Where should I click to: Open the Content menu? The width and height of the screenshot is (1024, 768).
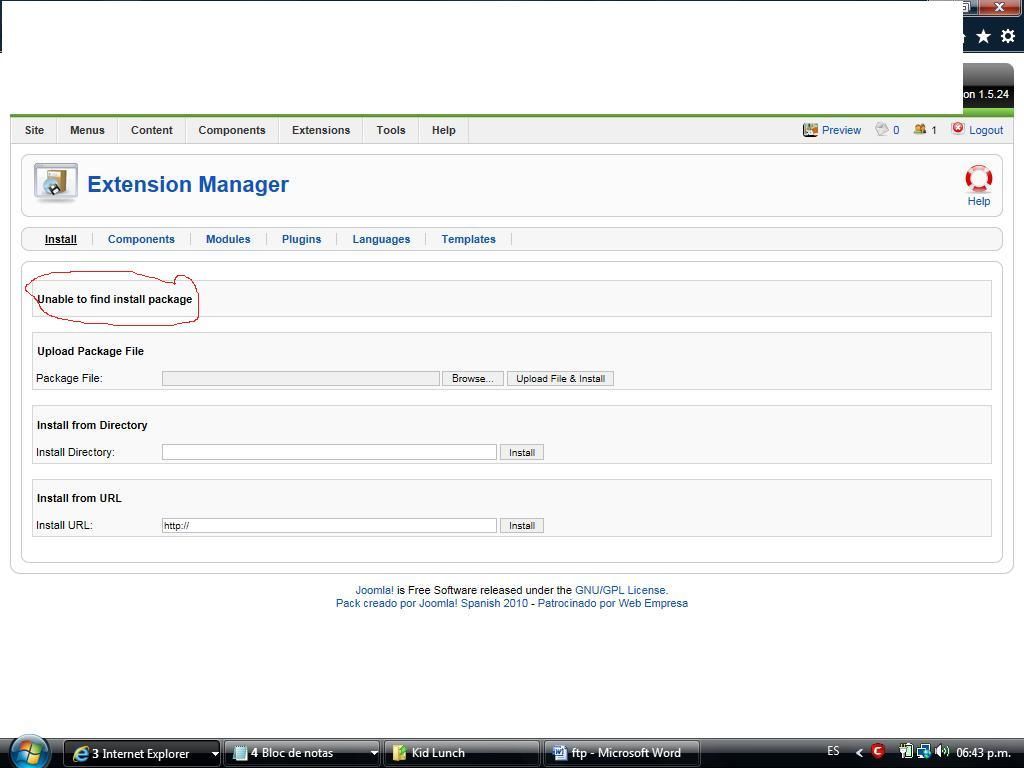coord(152,130)
